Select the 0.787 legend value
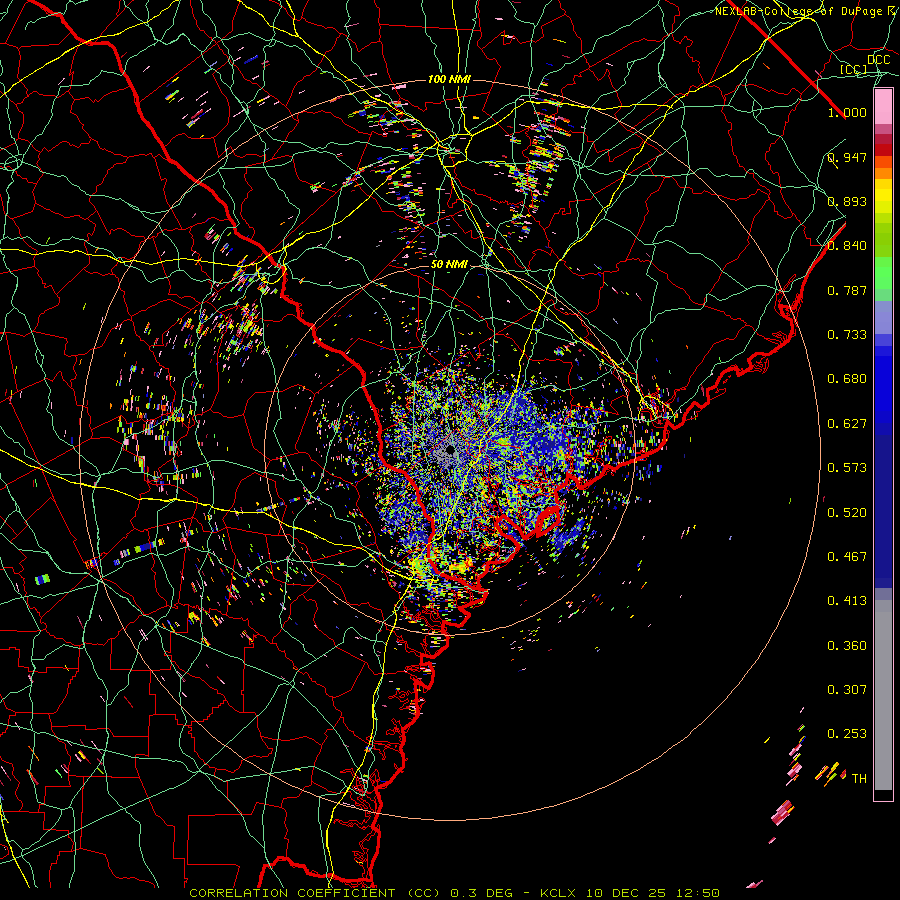Image resolution: width=900 pixels, height=900 pixels. coord(847,290)
